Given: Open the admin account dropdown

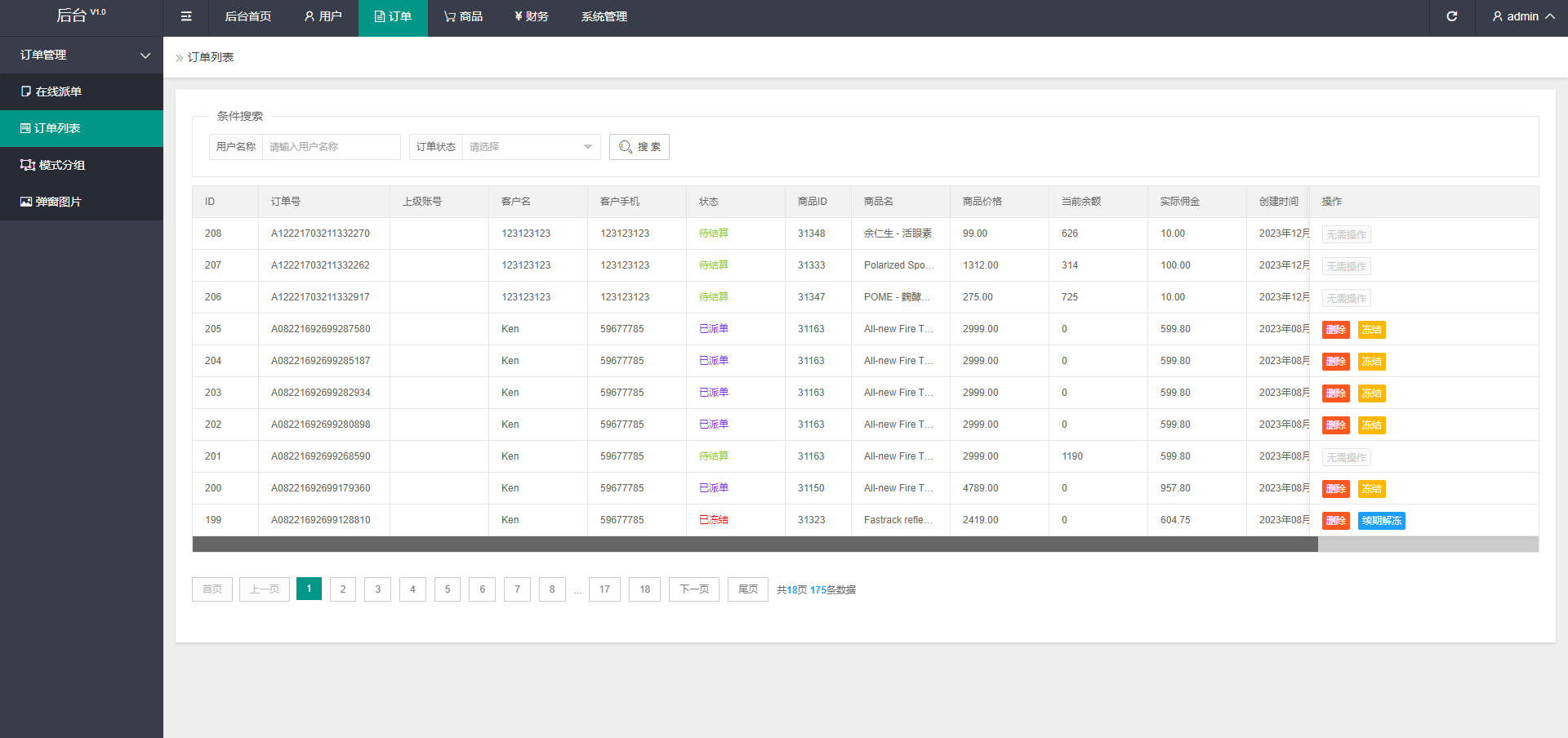Looking at the screenshot, I should point(1522,16).
